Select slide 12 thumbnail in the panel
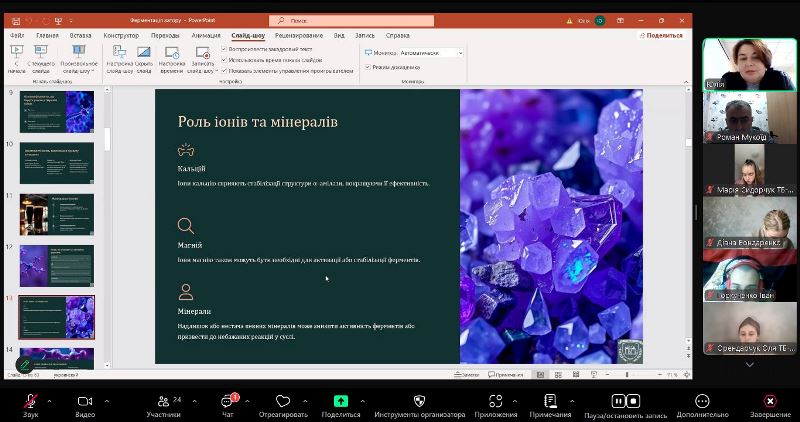Screen dimensions: 800x422 (56, 265)
